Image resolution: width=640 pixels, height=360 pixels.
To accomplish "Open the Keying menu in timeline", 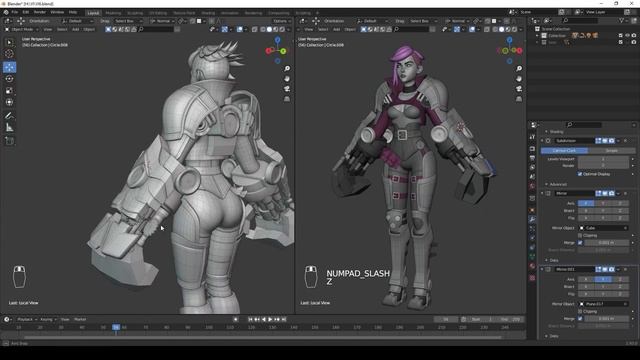I will tap(48, 320).
